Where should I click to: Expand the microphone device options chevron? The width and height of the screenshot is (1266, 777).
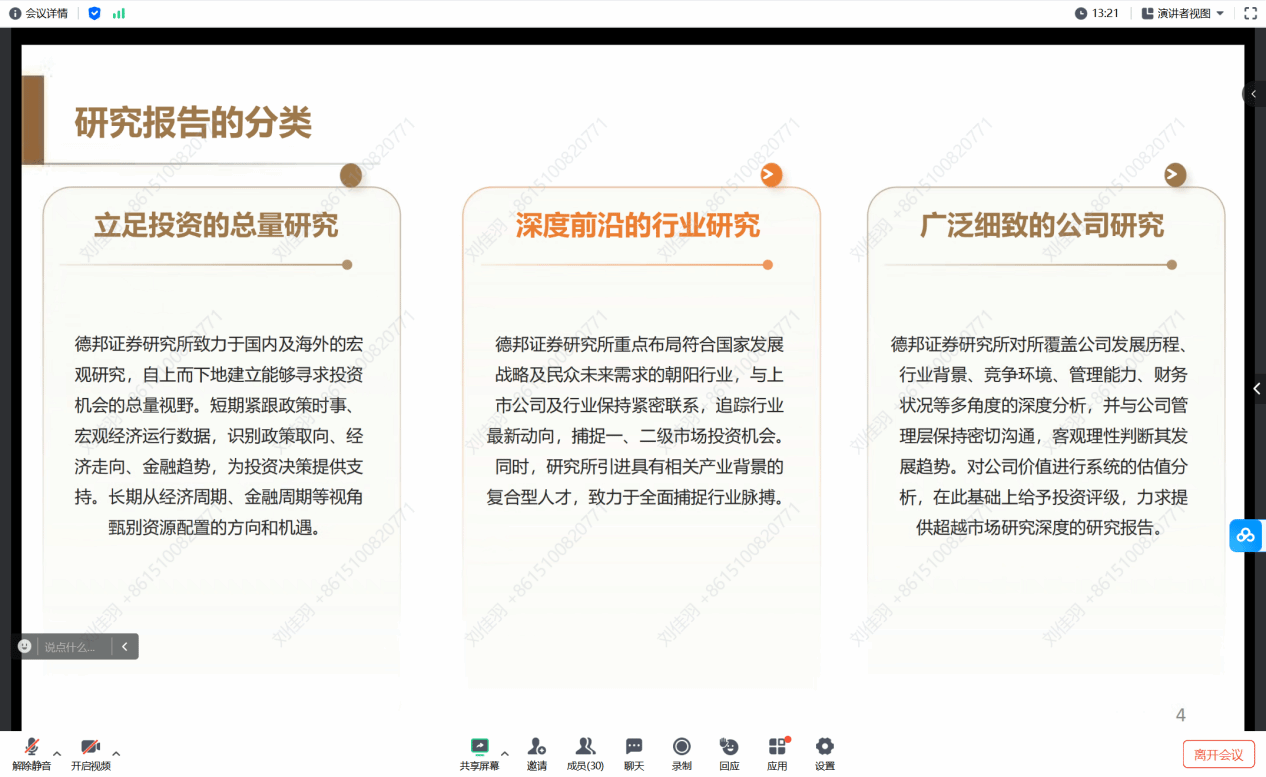[x=57, y=755]
